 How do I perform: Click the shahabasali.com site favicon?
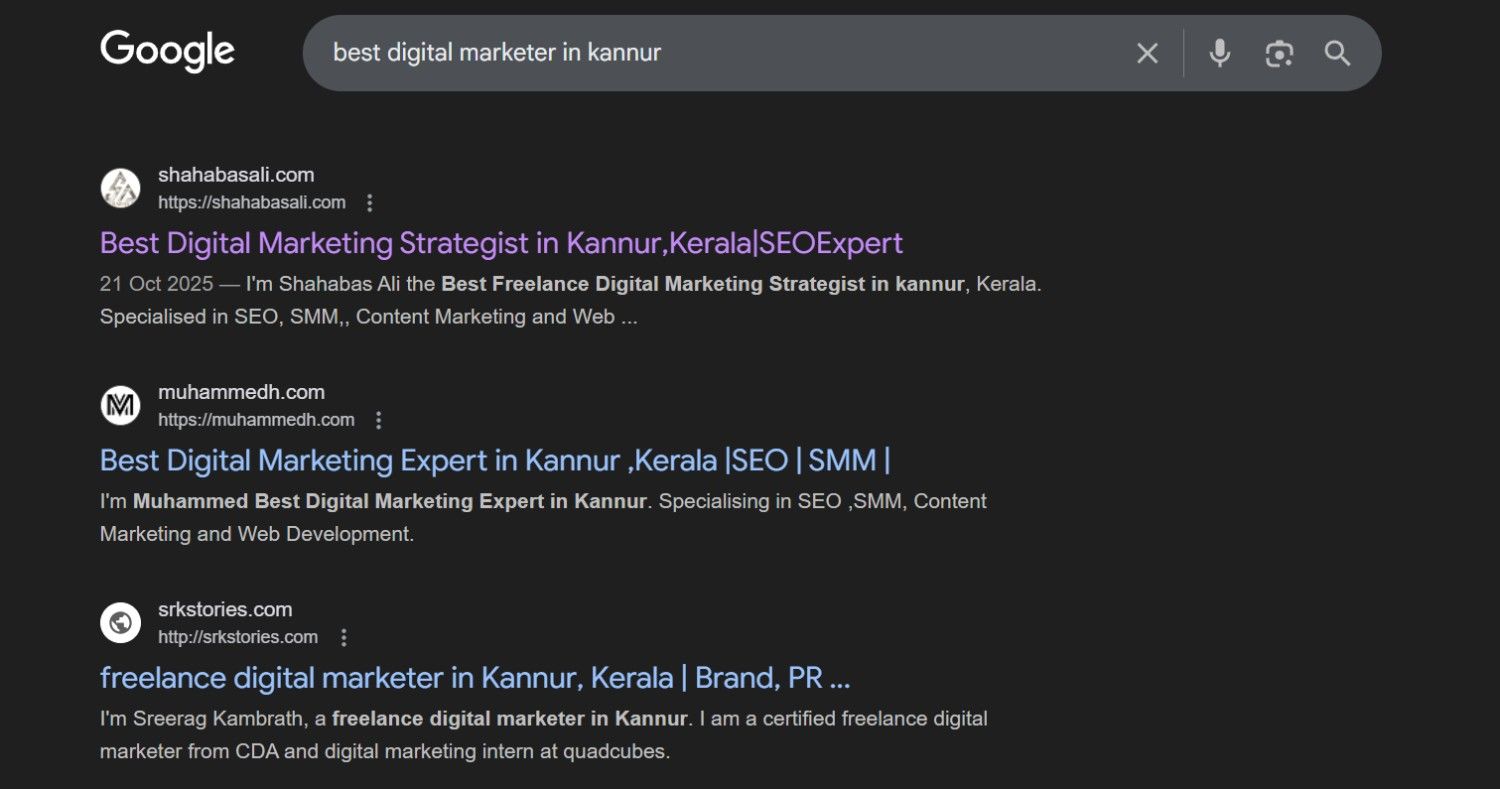pyautogui.click(x=120, y=188)
